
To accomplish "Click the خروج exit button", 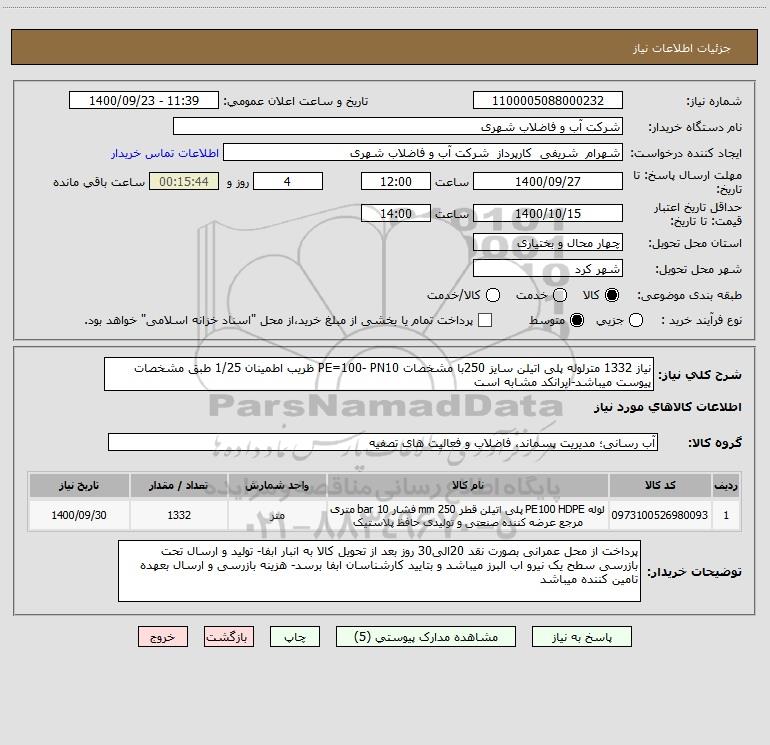I will 163,637.
